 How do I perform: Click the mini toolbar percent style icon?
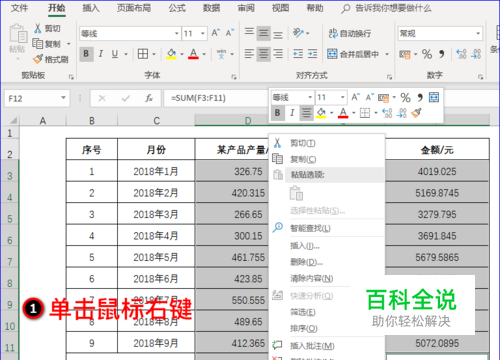405,98
